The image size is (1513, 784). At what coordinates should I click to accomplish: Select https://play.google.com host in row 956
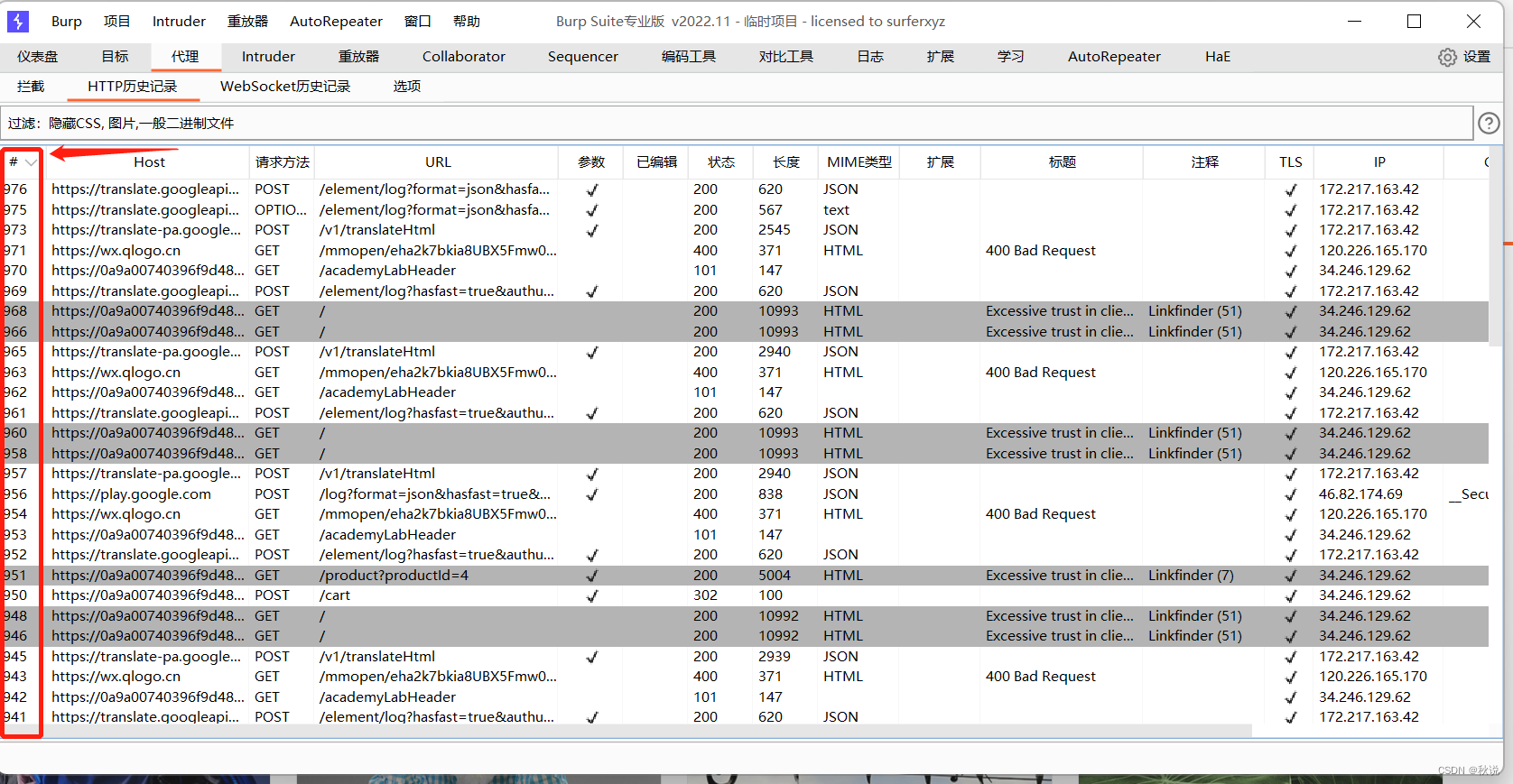(x=131, y=494)
